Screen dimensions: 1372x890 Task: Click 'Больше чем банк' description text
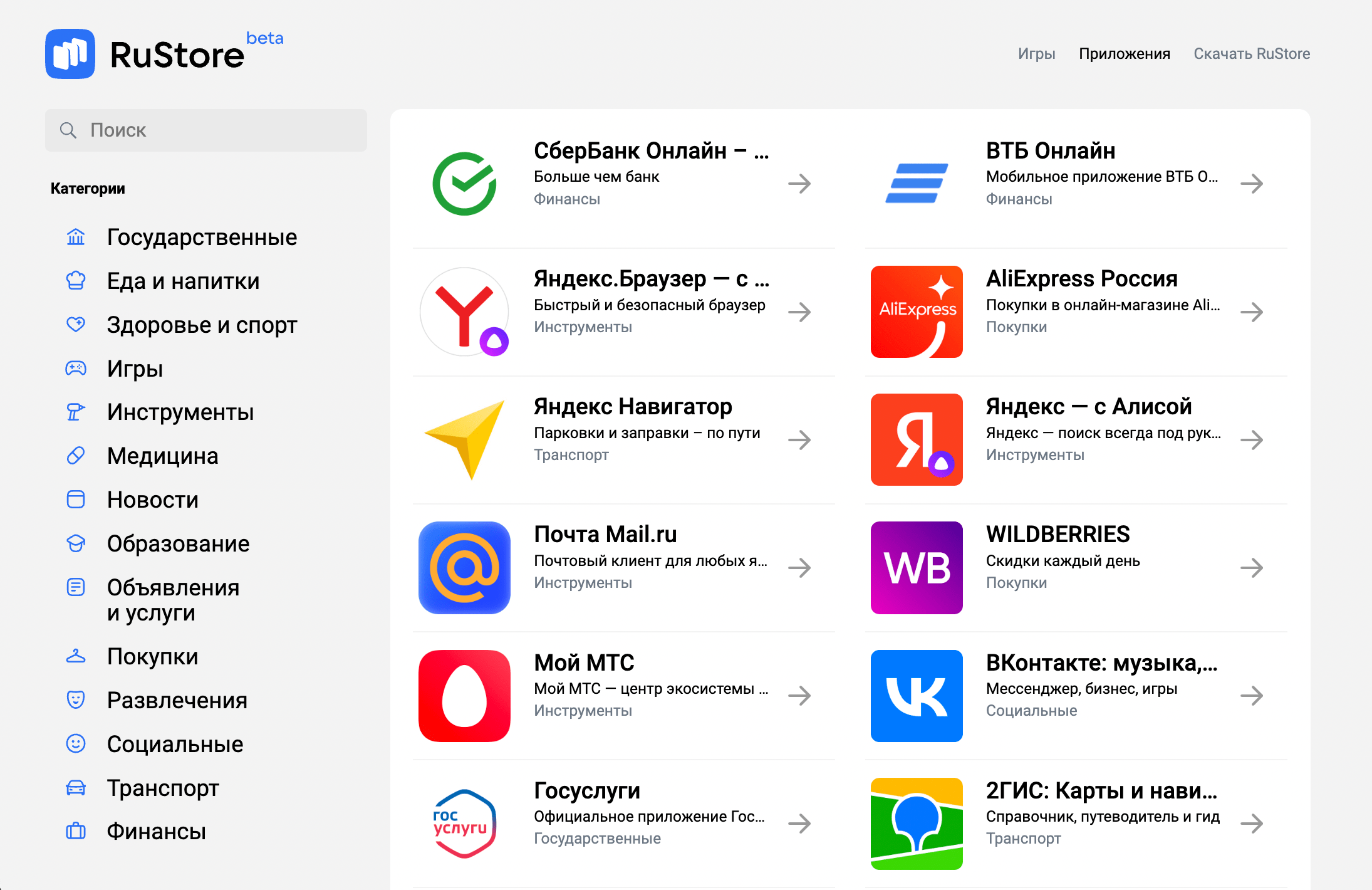click(596, 177)
